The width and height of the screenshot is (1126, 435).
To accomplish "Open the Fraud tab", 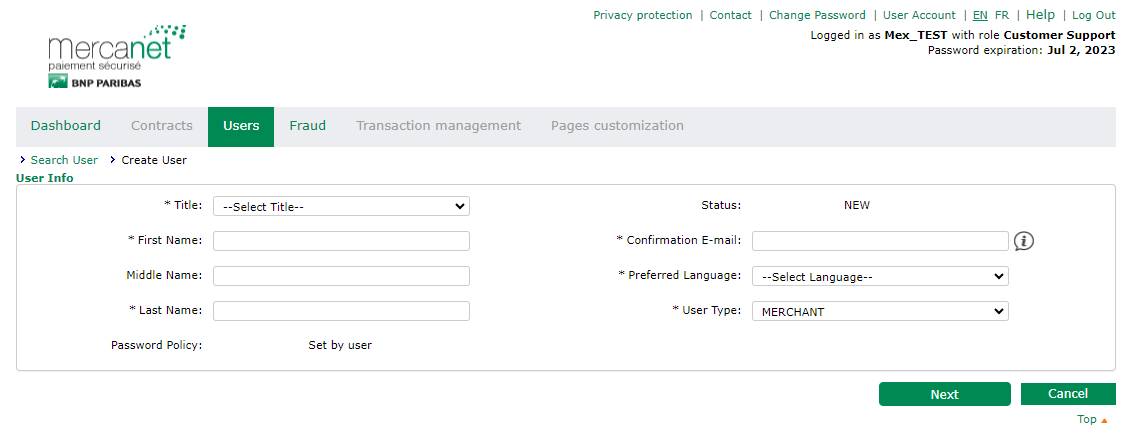I will (x=307, y=126).
